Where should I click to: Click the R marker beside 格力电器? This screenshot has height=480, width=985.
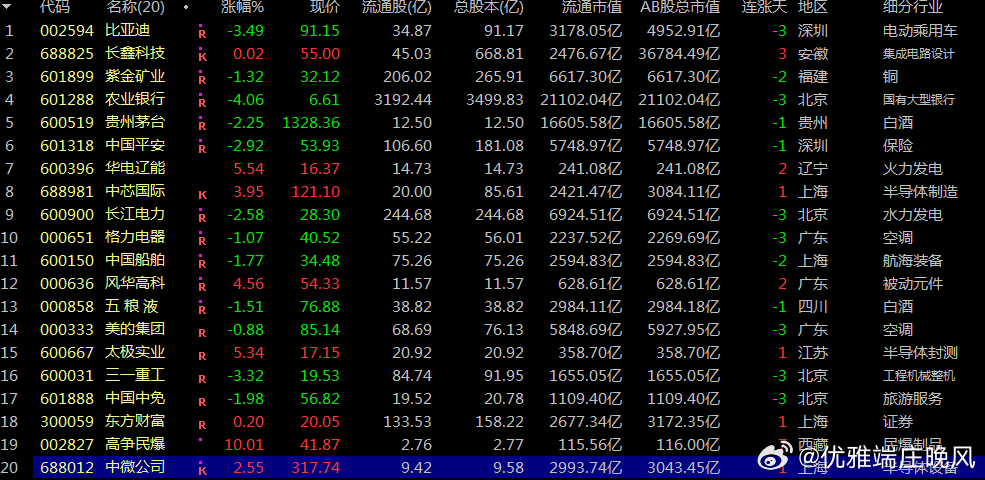[202, 241]
